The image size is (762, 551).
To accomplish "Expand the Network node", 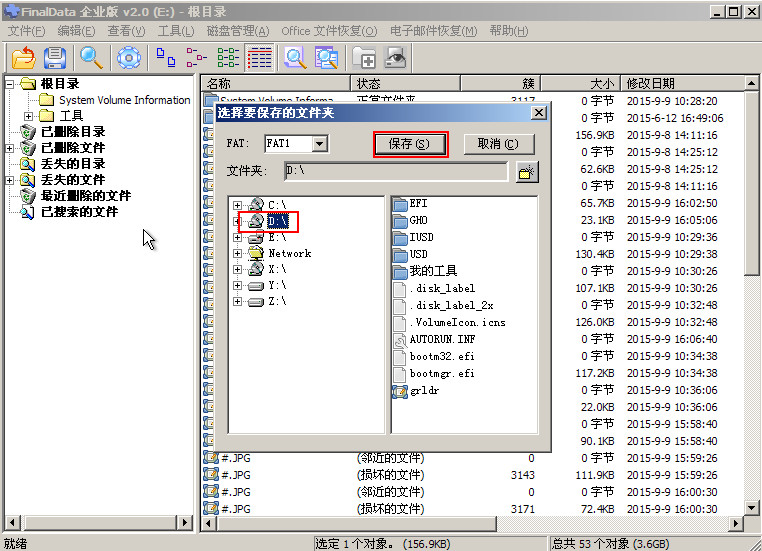I will coord(237,254).
